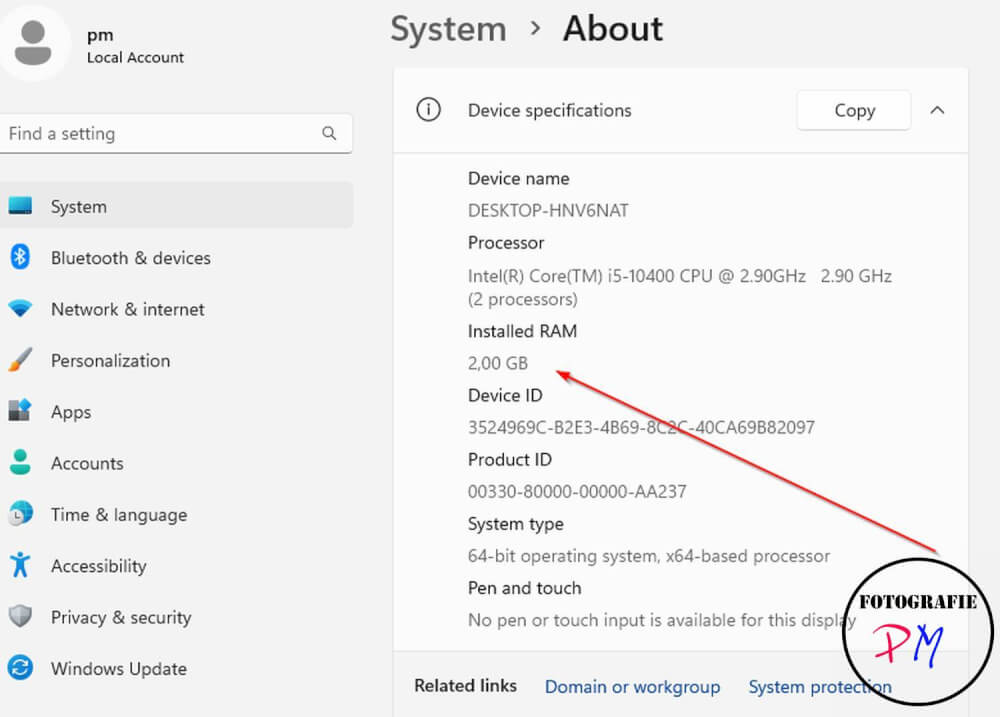Click the pm user avatar picture
Viewport: 1000px width, 717px height.
[33, 43]
